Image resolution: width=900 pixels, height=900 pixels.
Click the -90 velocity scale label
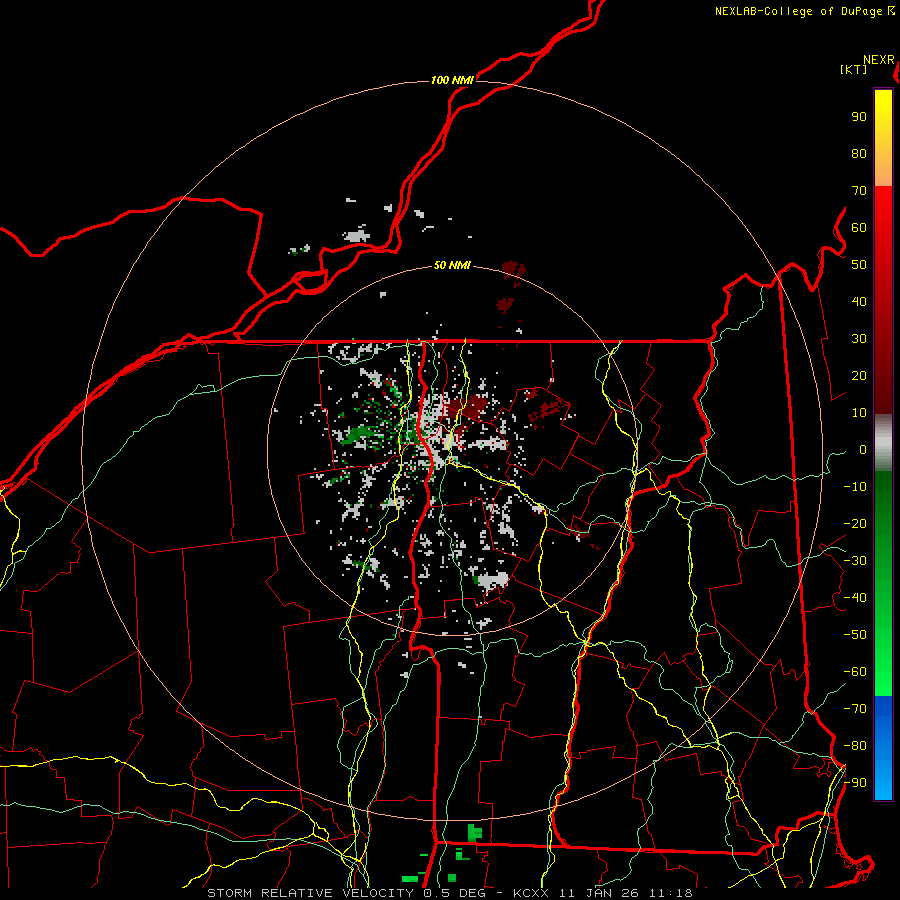pos(855,783)
